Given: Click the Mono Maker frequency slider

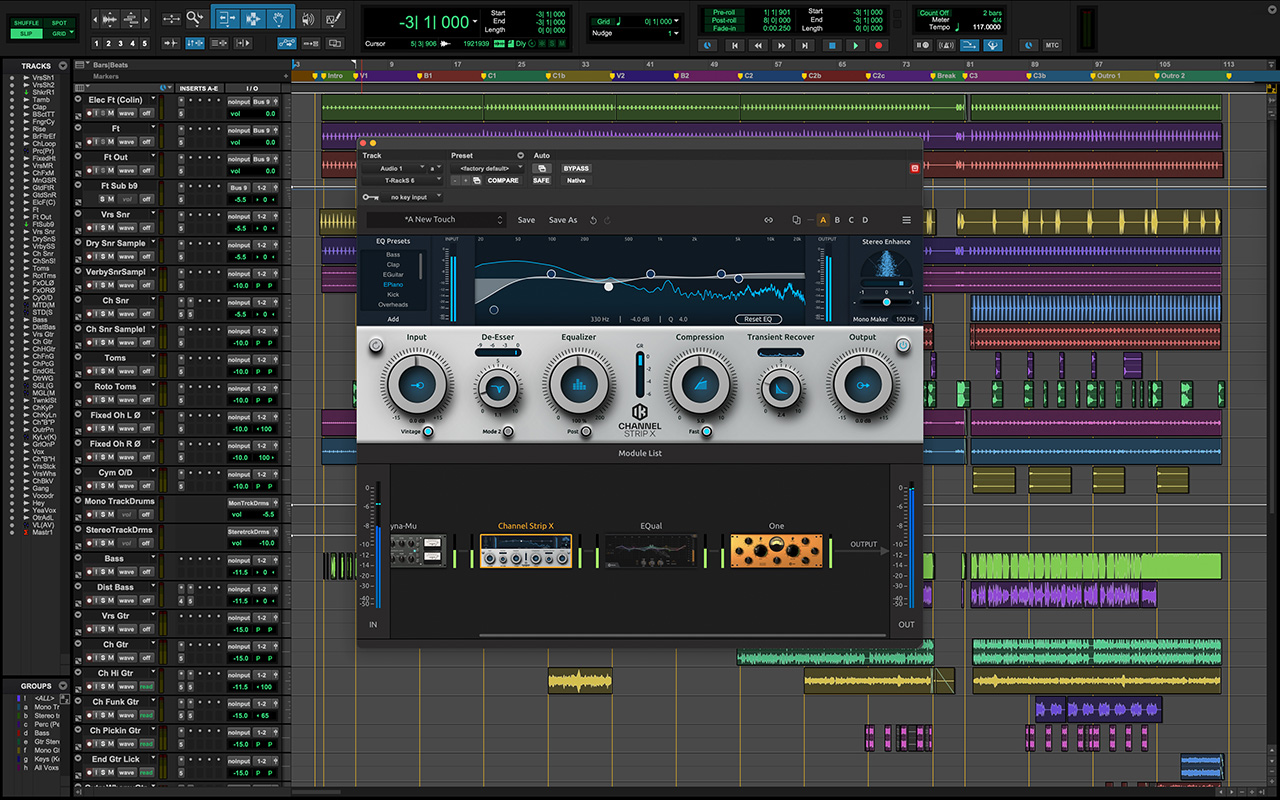Looking at the screenshot, I should click(886, 302).
